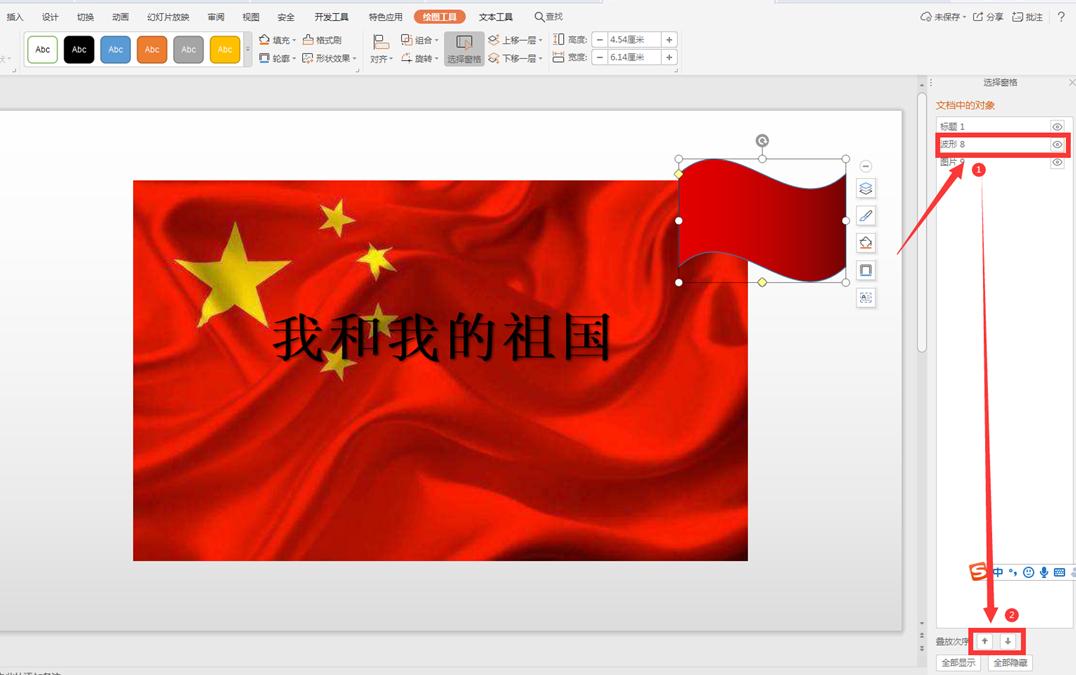Image resolution: width=1076 pixels, height=675 pixels.
Task: Click the 全部显示 show all button
Action: (956, 662)
